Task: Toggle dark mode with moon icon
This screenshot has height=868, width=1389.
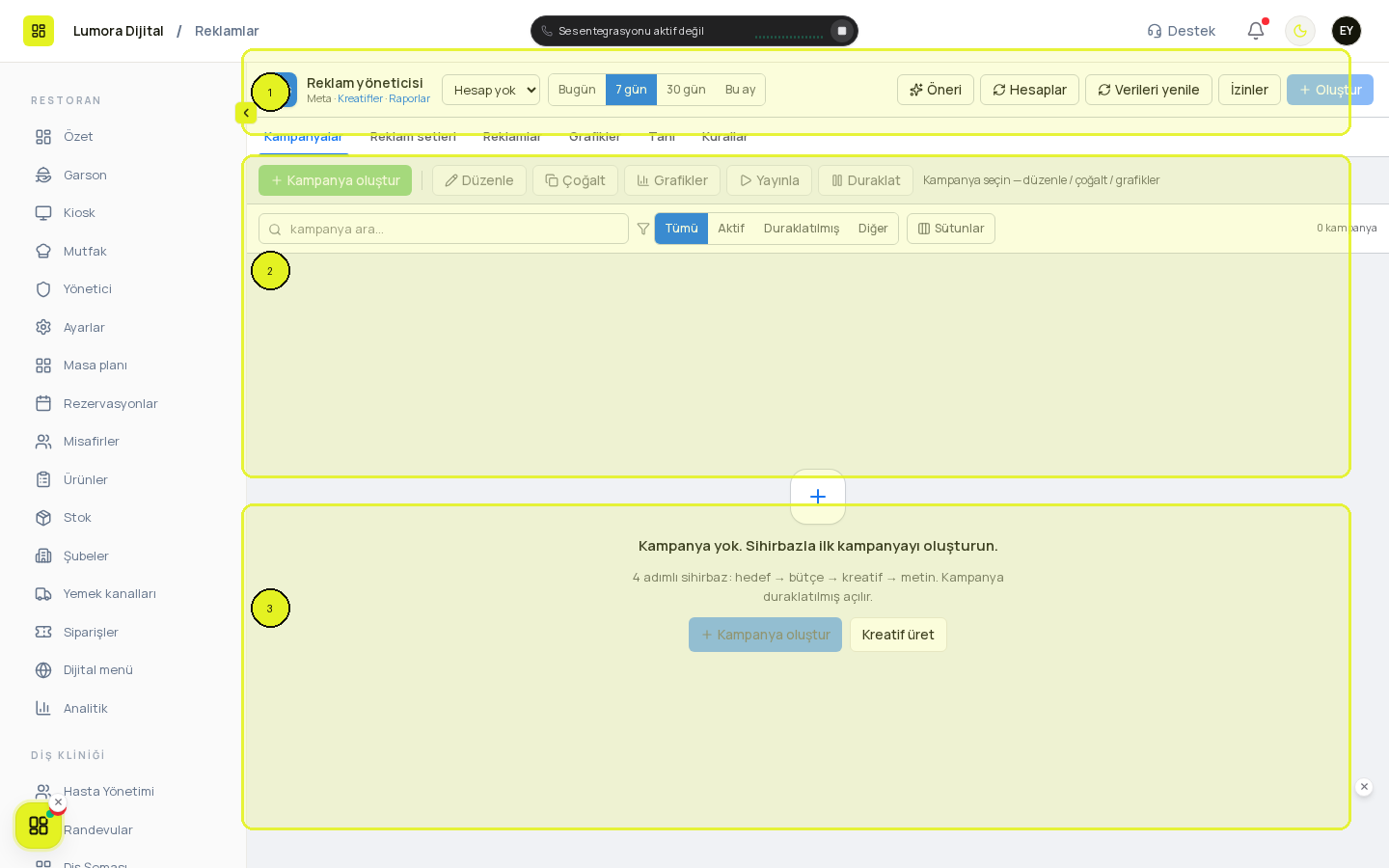Action: pos(1300,31)
